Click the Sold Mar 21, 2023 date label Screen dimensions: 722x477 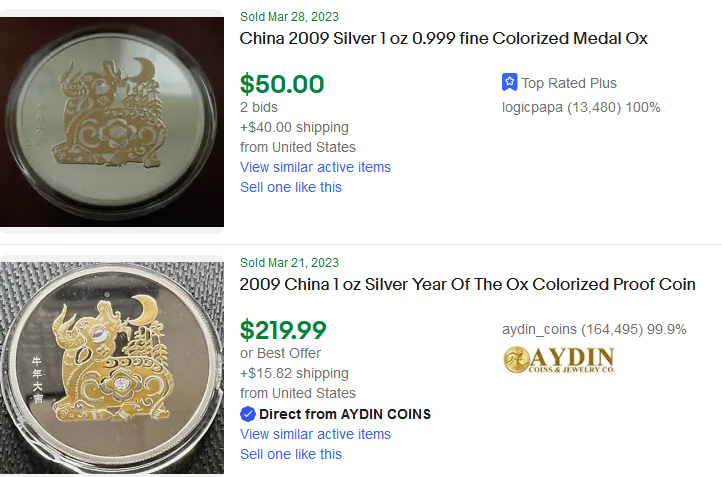(289, 263)
